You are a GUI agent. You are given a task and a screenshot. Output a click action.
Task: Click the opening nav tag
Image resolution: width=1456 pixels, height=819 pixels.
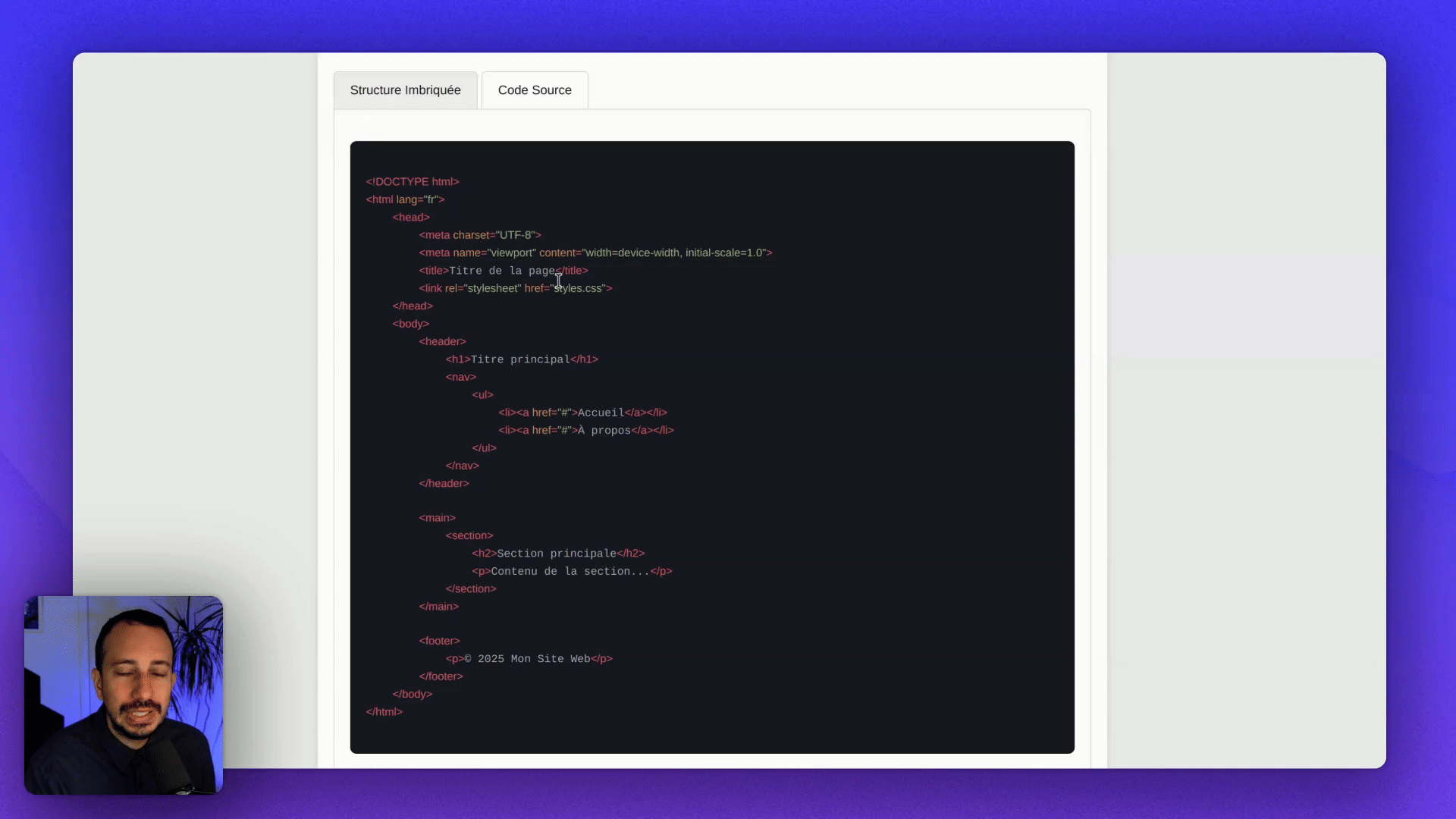pyautogui.click(x=460, y=377)
